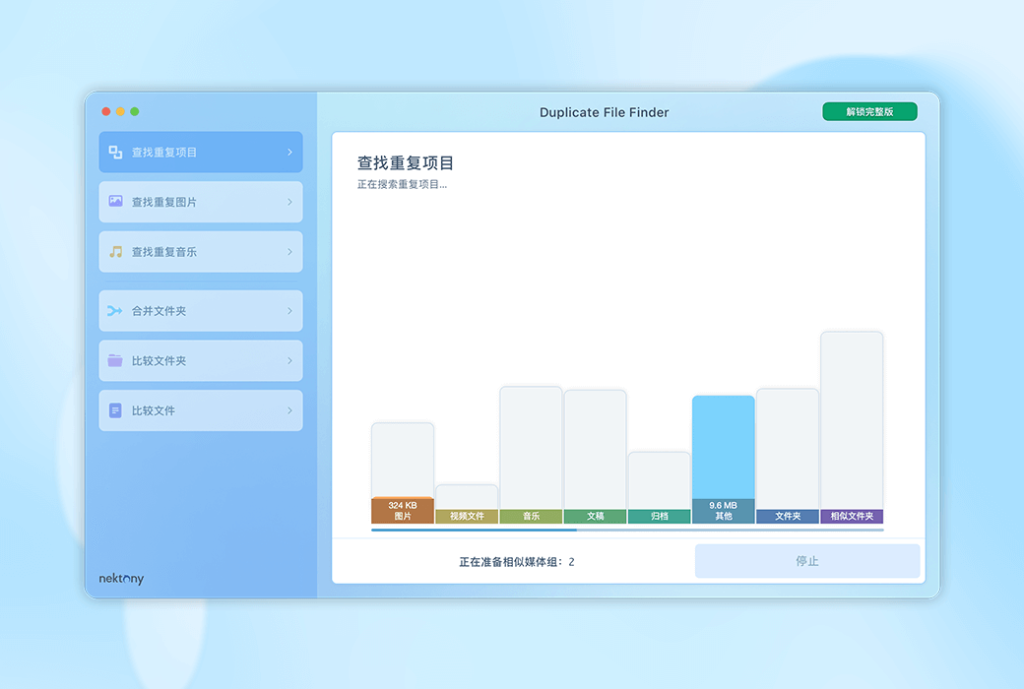Click the 查找重复图片 picture icon
The image size is (1024, 689).
point(116,201)
